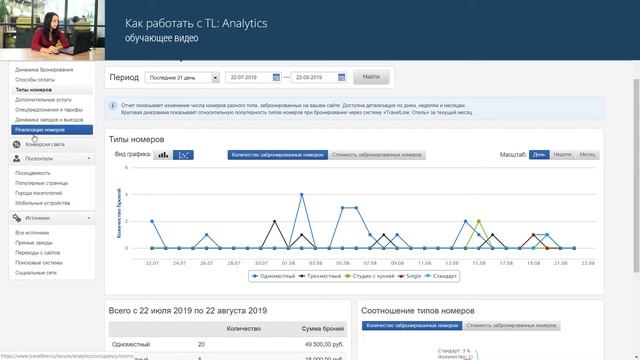The width and height of the screenshot is (640, 360).
Task: Click Типы номеров chart heading
Action: (136, 140)
